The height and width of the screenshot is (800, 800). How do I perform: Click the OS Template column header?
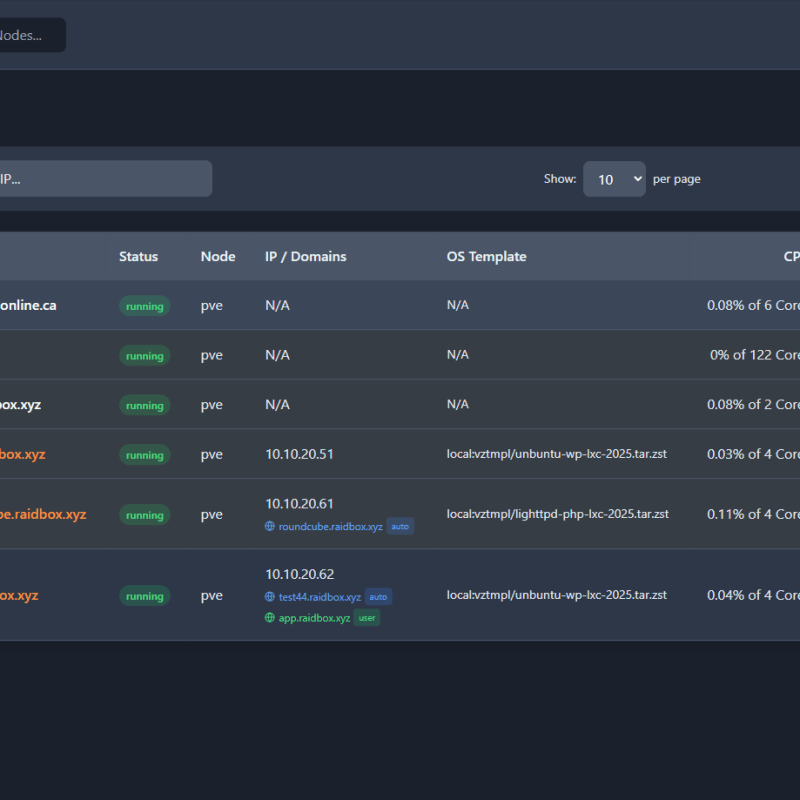point(486,256)
